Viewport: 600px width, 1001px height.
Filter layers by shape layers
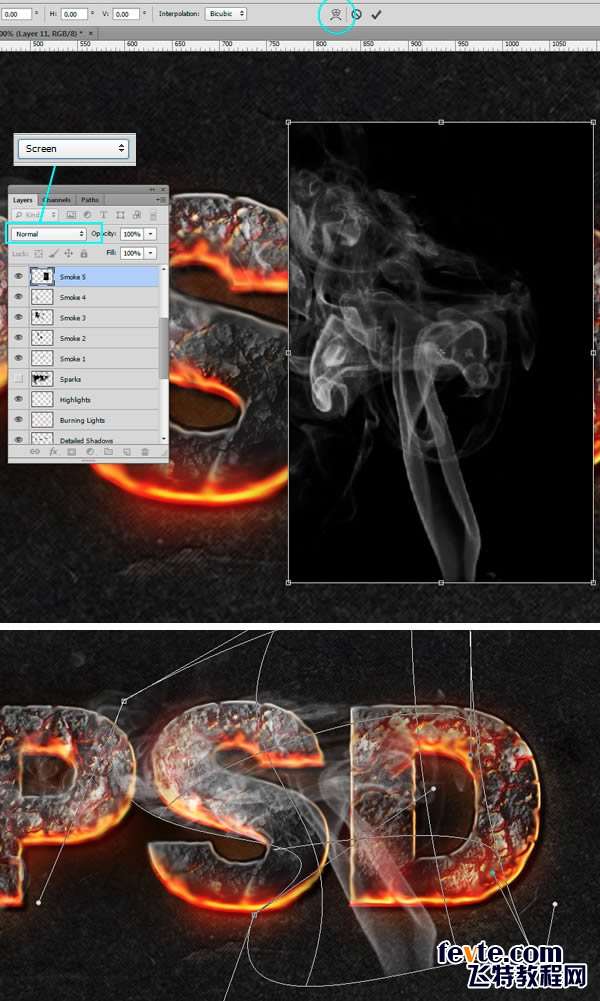[x=120, y=214]
